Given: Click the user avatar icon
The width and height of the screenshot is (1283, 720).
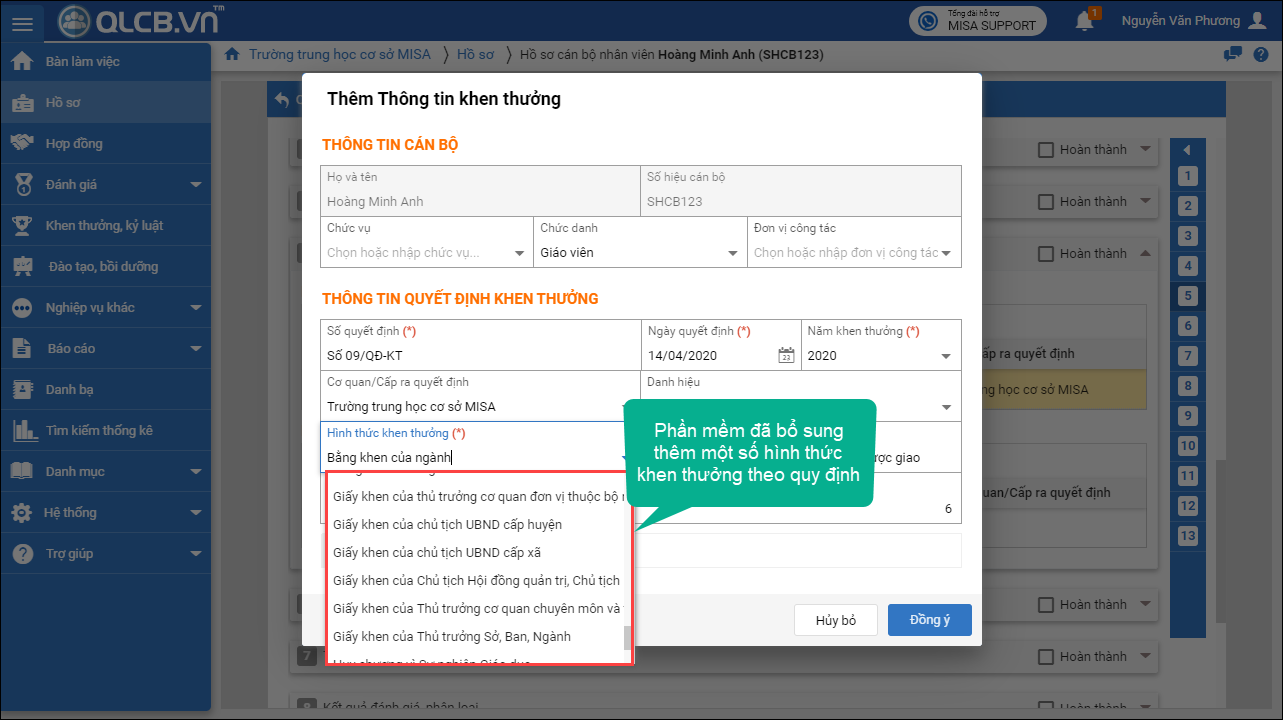Looking at the screenshot, I should [x=1258, y=21].
